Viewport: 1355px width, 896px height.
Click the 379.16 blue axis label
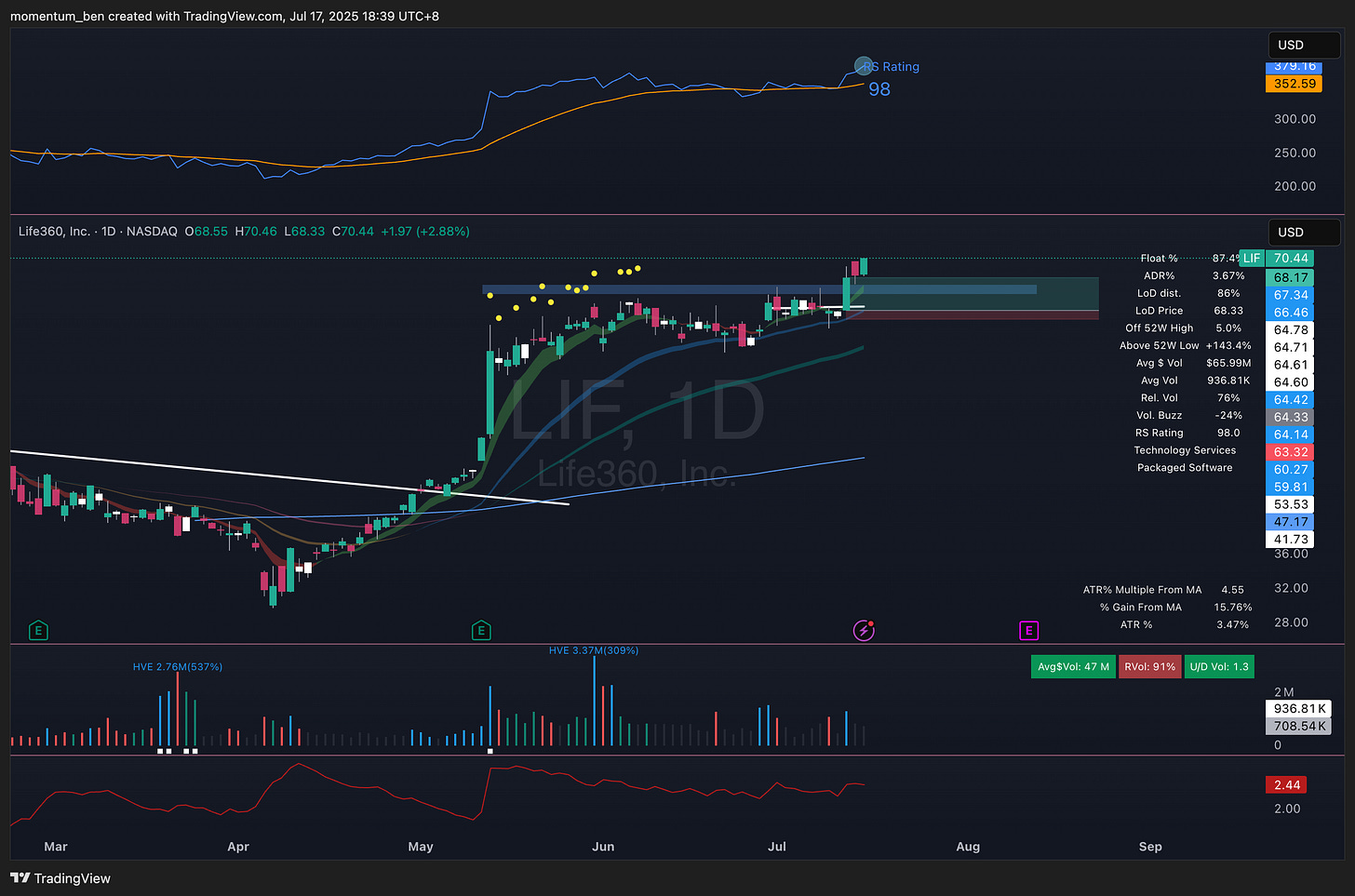coord(1295,66)
